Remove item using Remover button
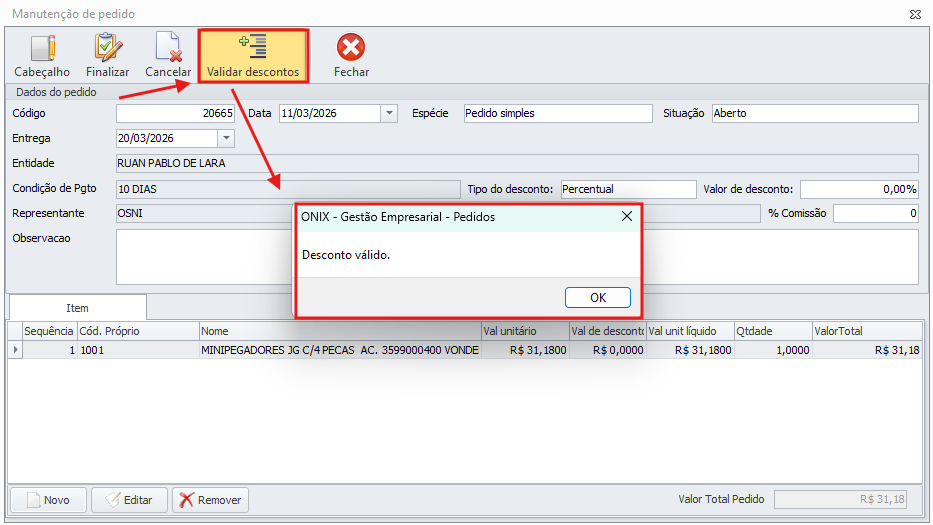 pyautogui.click(x=210, y=500)
